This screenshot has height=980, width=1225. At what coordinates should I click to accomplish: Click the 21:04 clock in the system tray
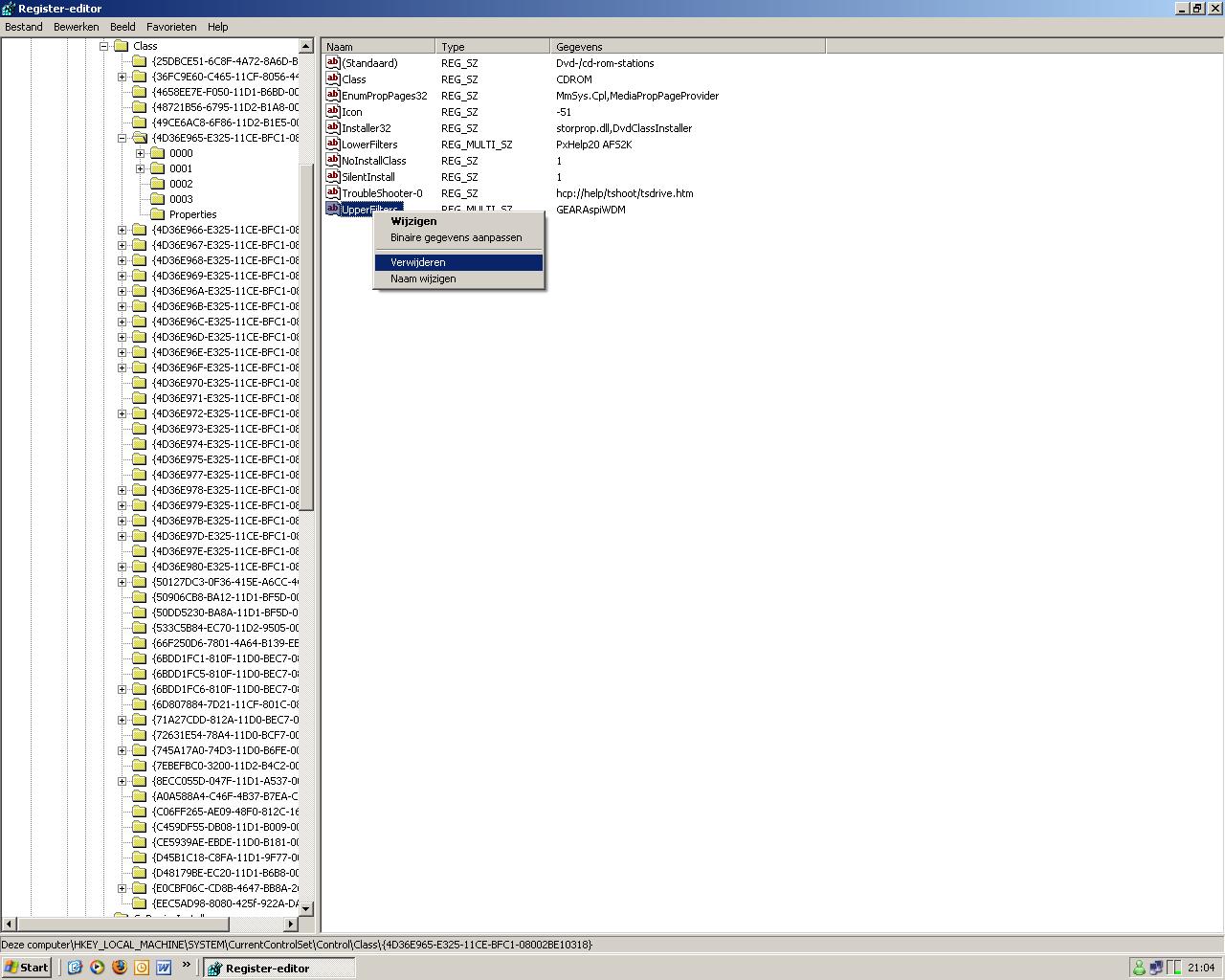coord(1201,968)
